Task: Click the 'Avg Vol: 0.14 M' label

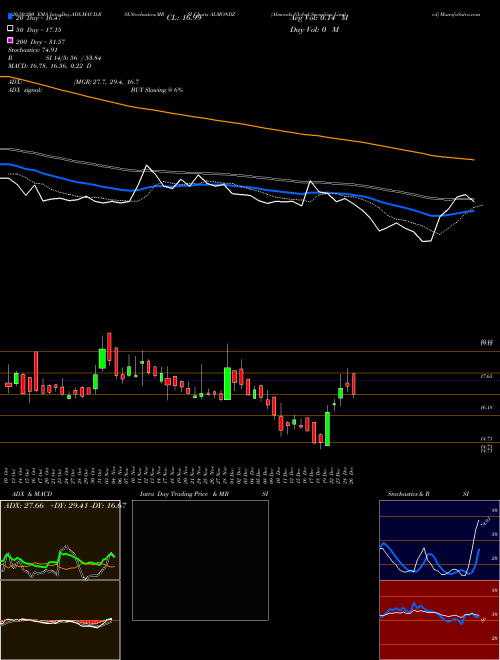Action: pos(319,18)
